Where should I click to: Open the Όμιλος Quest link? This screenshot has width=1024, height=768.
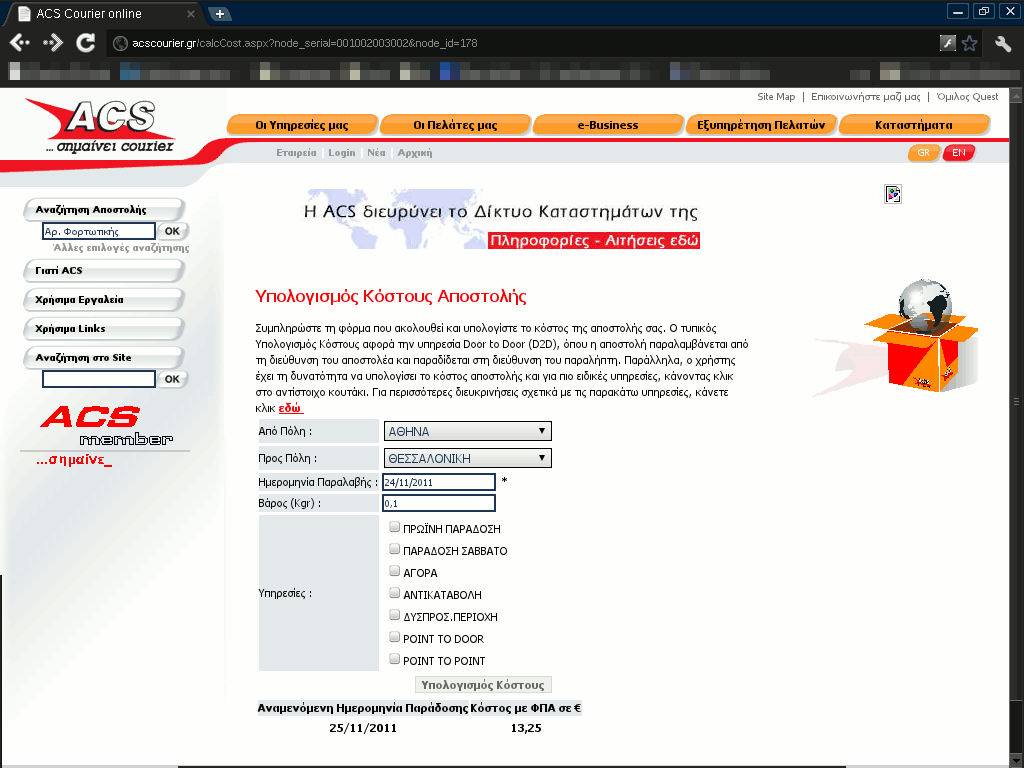tap(967, 97)
